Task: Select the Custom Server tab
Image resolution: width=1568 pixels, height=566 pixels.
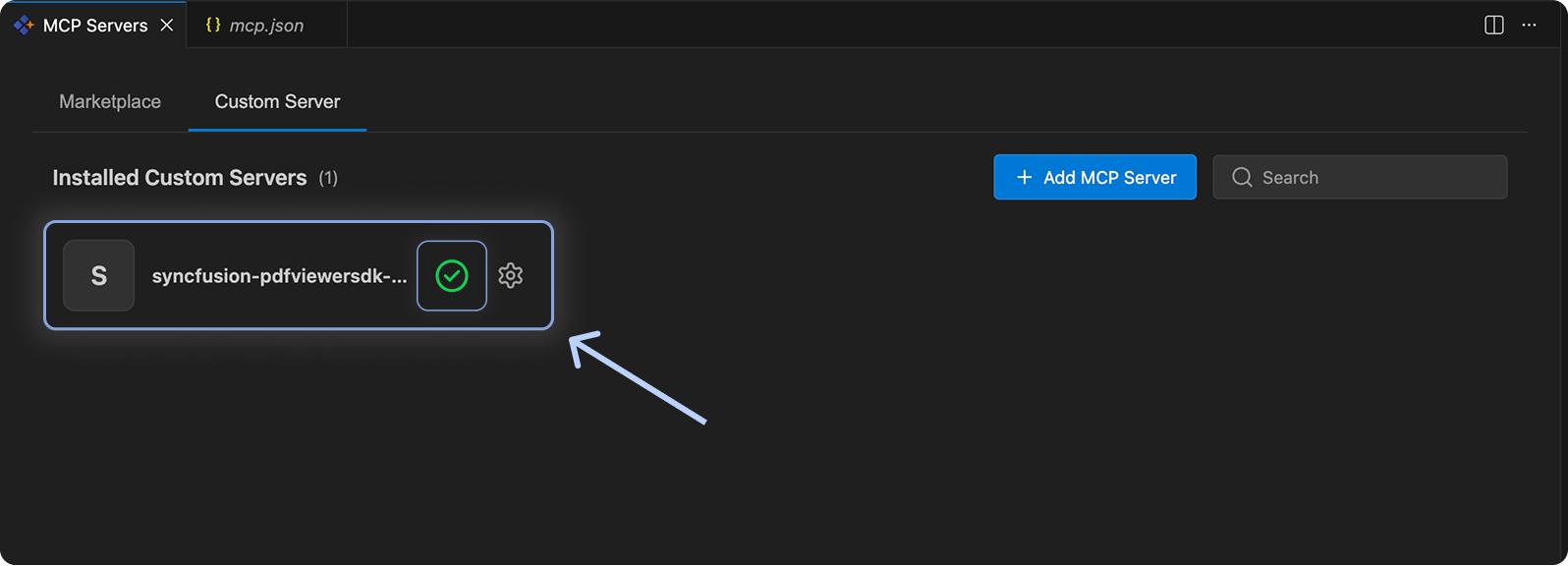Action: click(x=277, y=101)
